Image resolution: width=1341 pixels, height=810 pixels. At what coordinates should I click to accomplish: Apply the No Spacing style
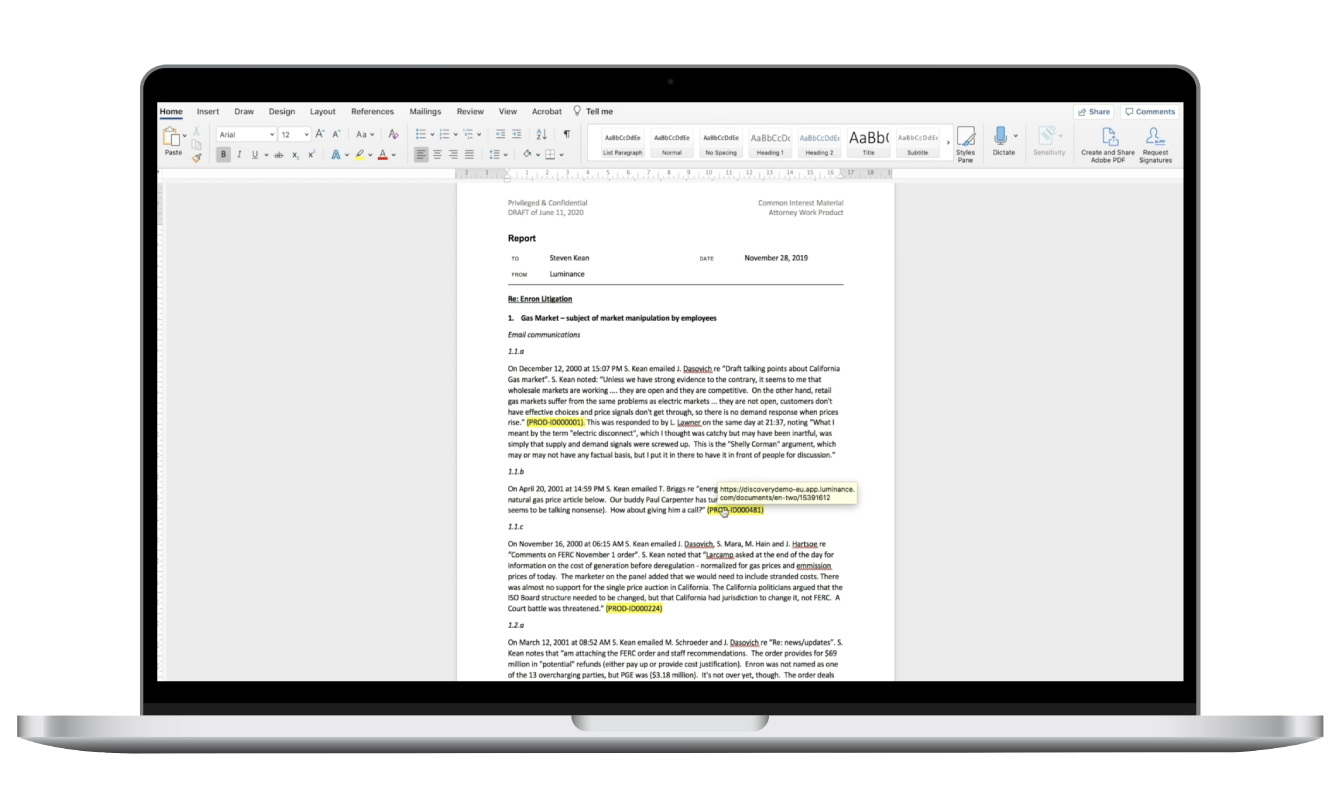[720, 144]
